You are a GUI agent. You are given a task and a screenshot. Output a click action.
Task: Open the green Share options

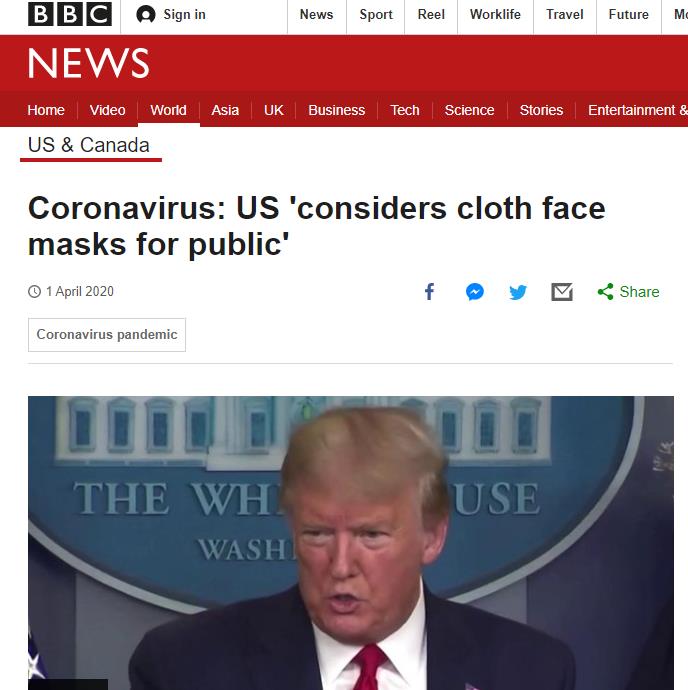click(628, 292)
